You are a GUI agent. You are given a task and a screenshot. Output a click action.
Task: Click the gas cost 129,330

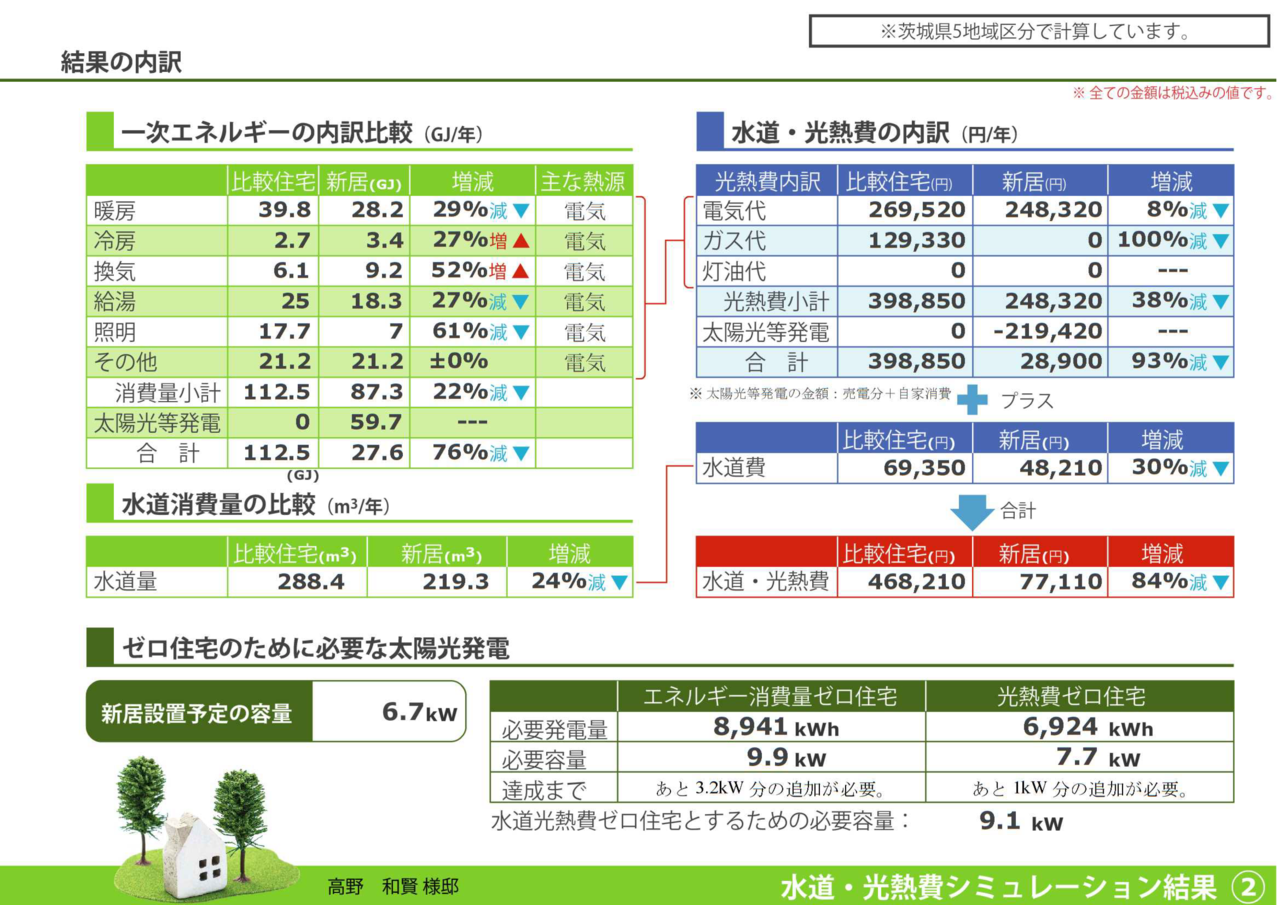[917, 241]
